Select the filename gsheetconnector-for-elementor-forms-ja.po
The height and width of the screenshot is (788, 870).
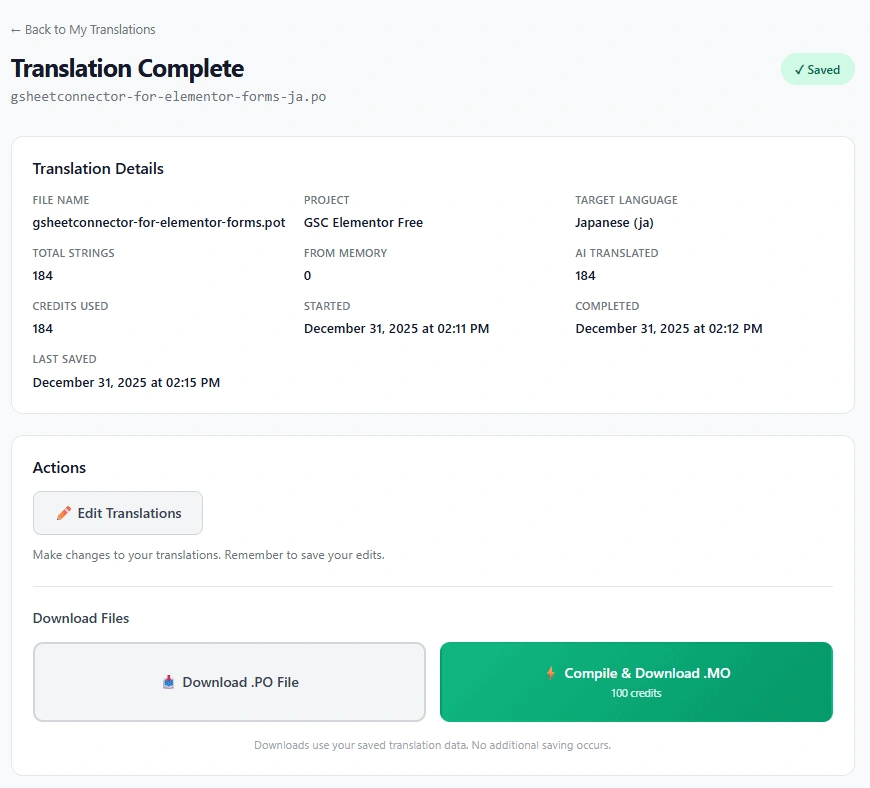pyautogui.click(x=168, y=96)
